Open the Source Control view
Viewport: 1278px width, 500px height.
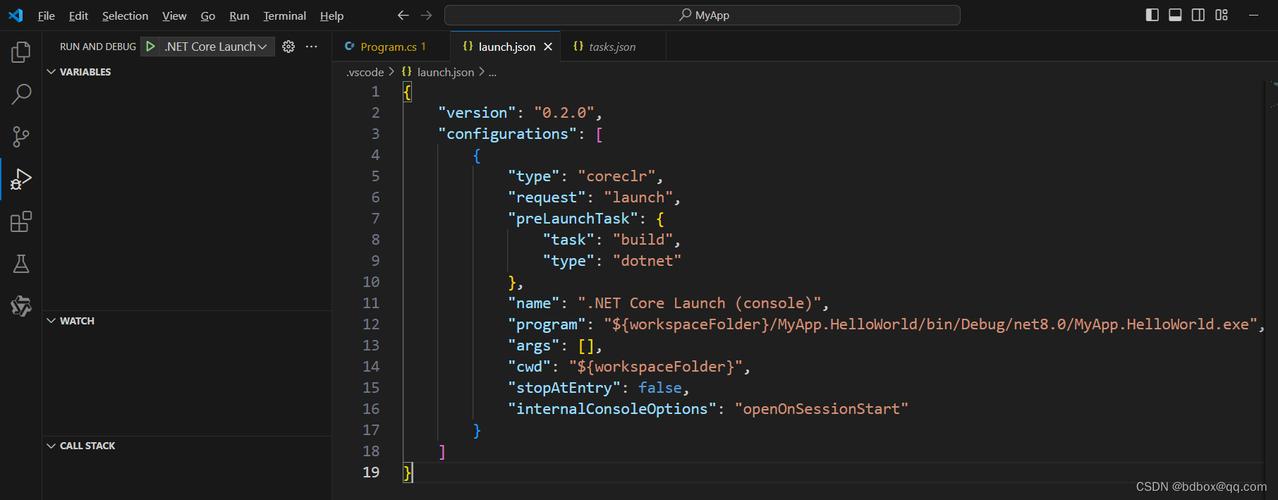tap(21, 137)
